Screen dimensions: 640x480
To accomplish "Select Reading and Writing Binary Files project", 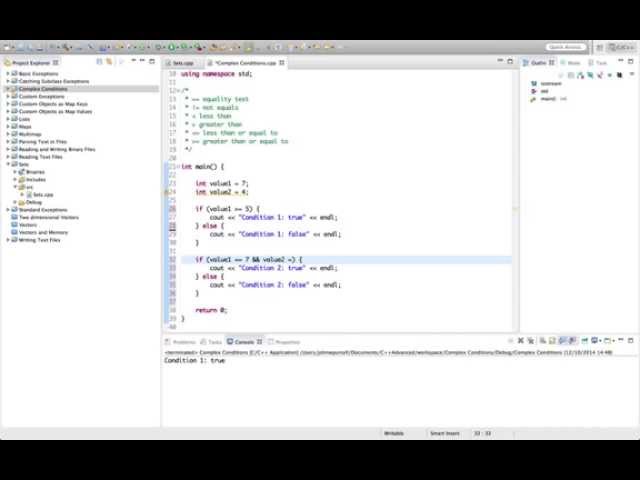I will [x=57, y=149].
